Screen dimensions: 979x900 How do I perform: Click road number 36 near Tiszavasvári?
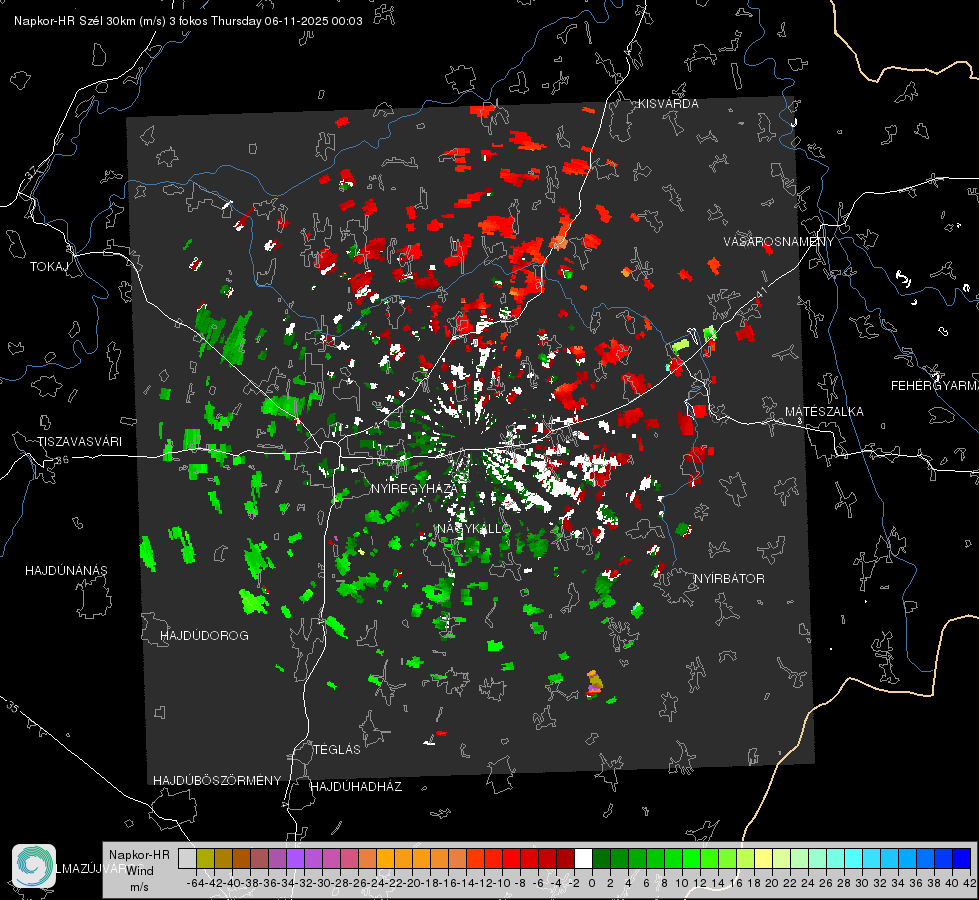(x=62, y=460)
